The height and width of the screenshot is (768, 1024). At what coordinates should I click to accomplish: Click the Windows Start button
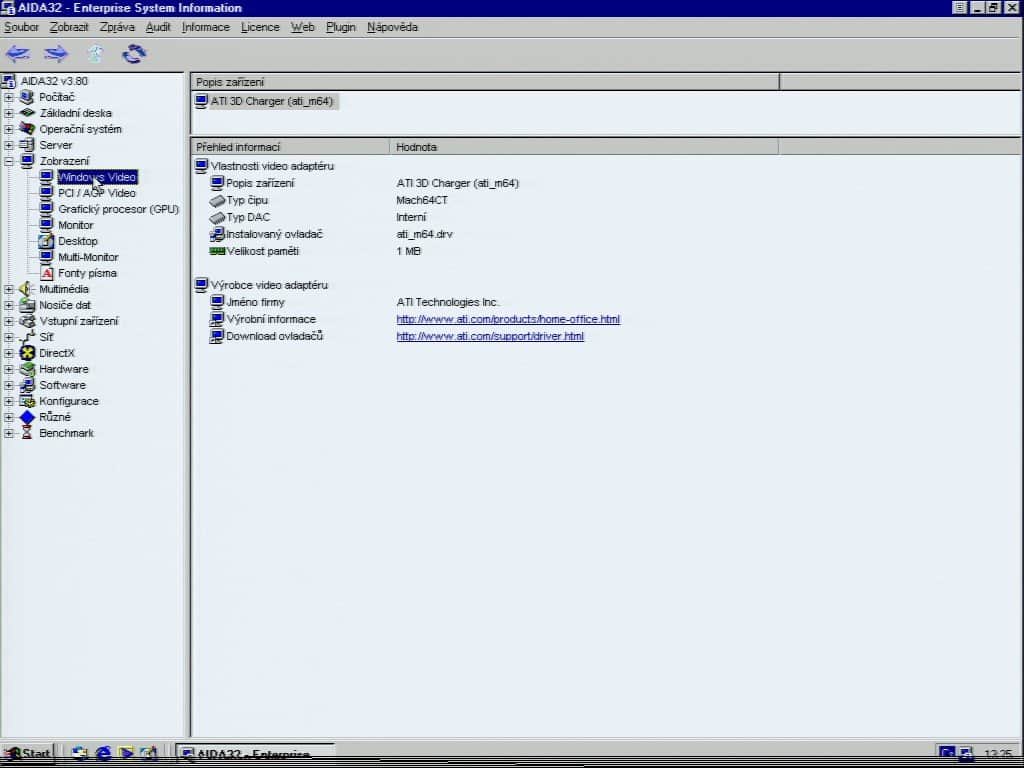click(x=27, y=753)
